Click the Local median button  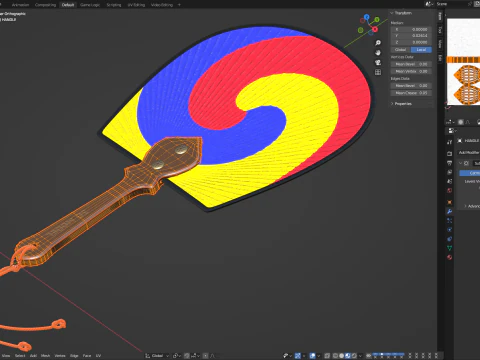421,50
